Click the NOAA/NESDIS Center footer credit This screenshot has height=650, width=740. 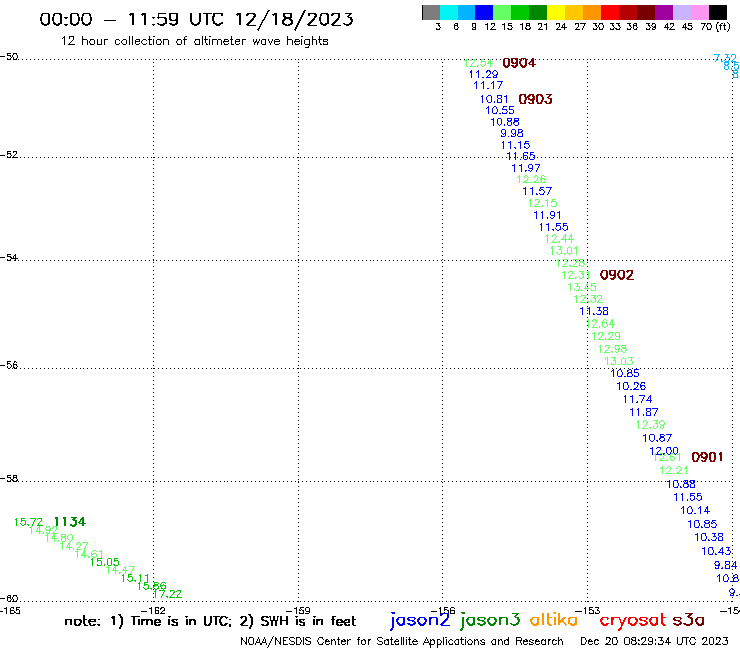coord(402,641)
